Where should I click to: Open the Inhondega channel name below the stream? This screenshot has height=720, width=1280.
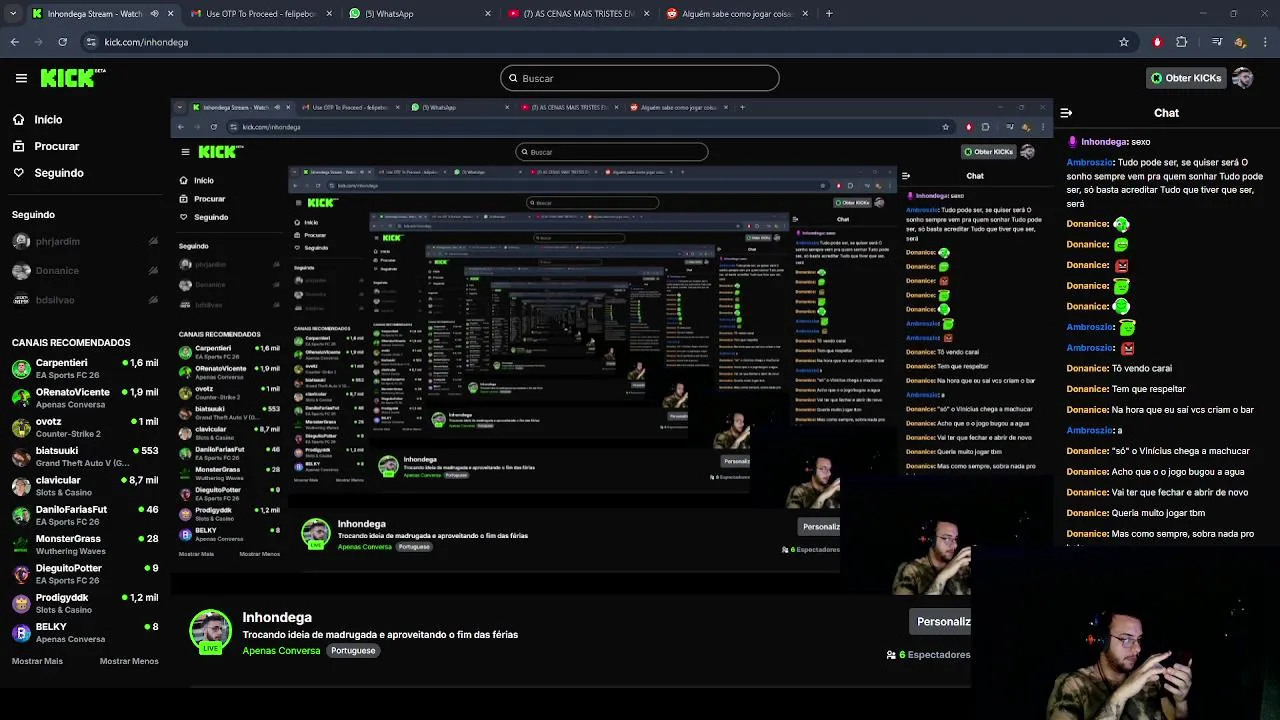[277, 618]
